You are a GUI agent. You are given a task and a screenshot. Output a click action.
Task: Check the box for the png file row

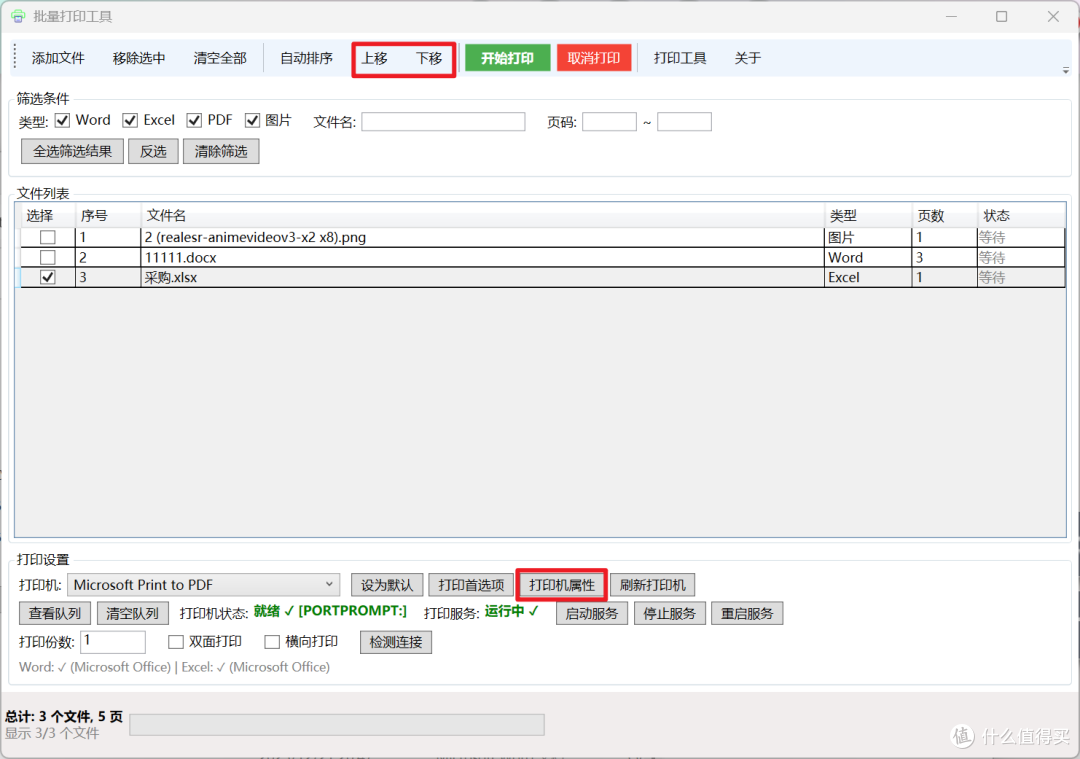(48, 238)
